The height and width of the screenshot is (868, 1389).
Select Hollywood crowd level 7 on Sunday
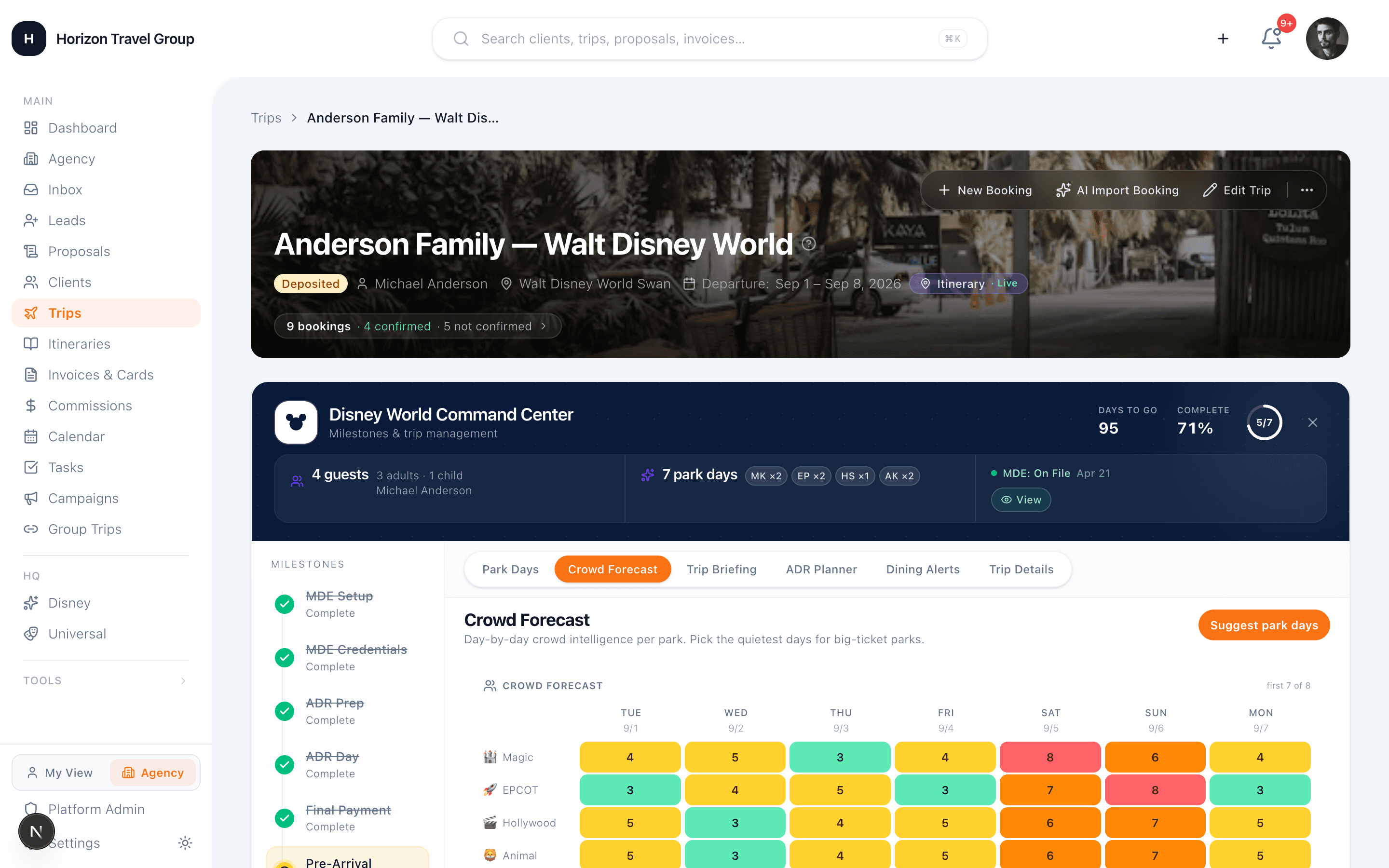pos(1155,823)
